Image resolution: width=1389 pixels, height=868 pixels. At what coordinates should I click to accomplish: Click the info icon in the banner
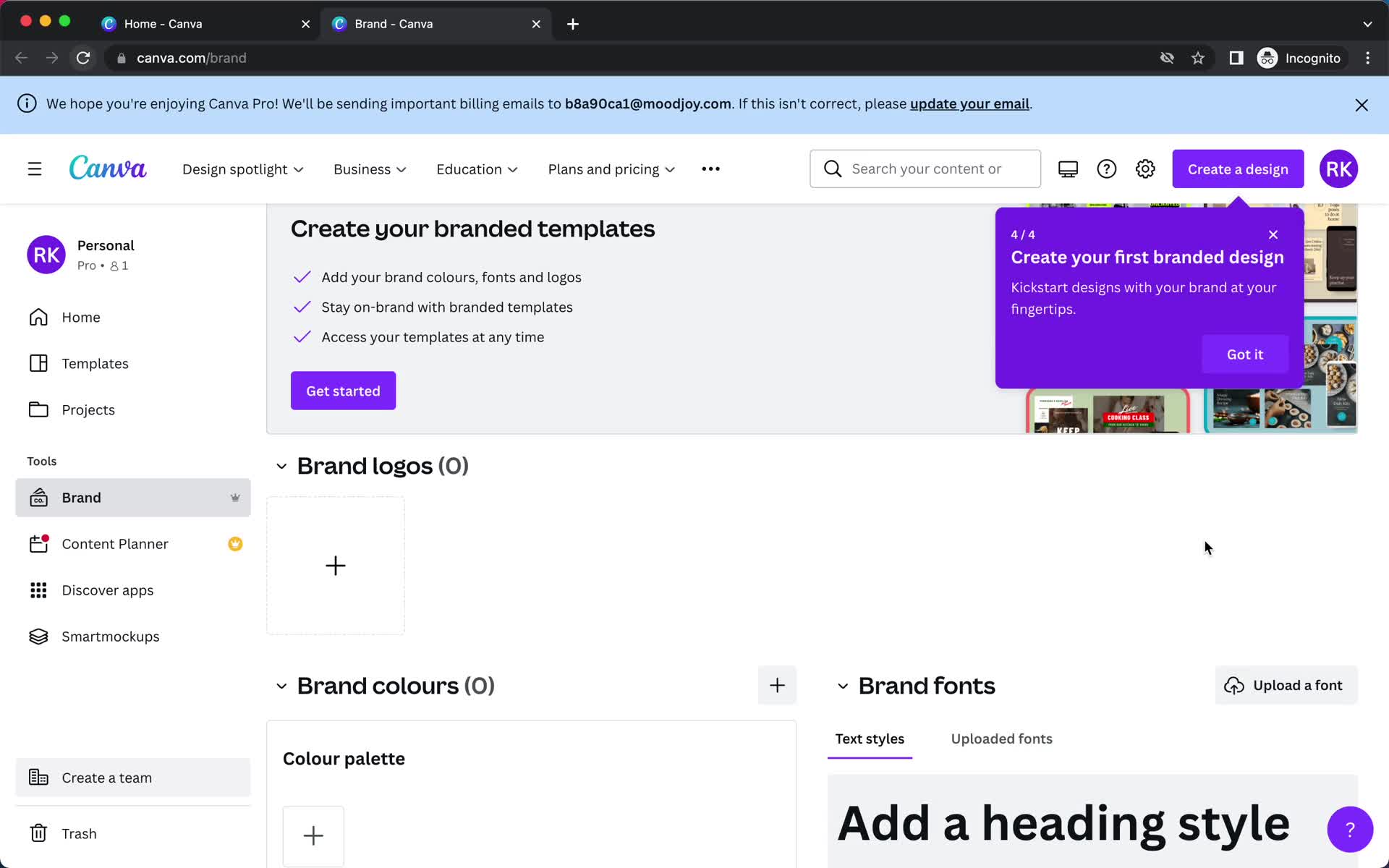pyautogui.click(x=27, y=103)
